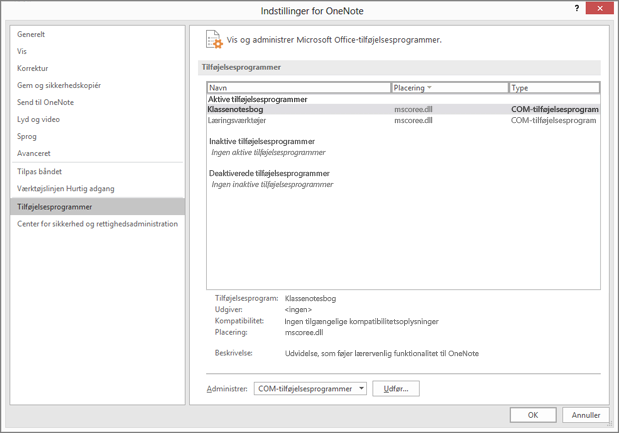
Task: Click the Inaktive tilføjelsesprogrammer group heading
Action: click(262, 141)
